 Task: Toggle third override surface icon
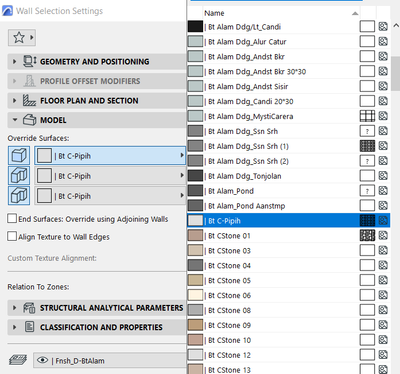tap(19, 196)
